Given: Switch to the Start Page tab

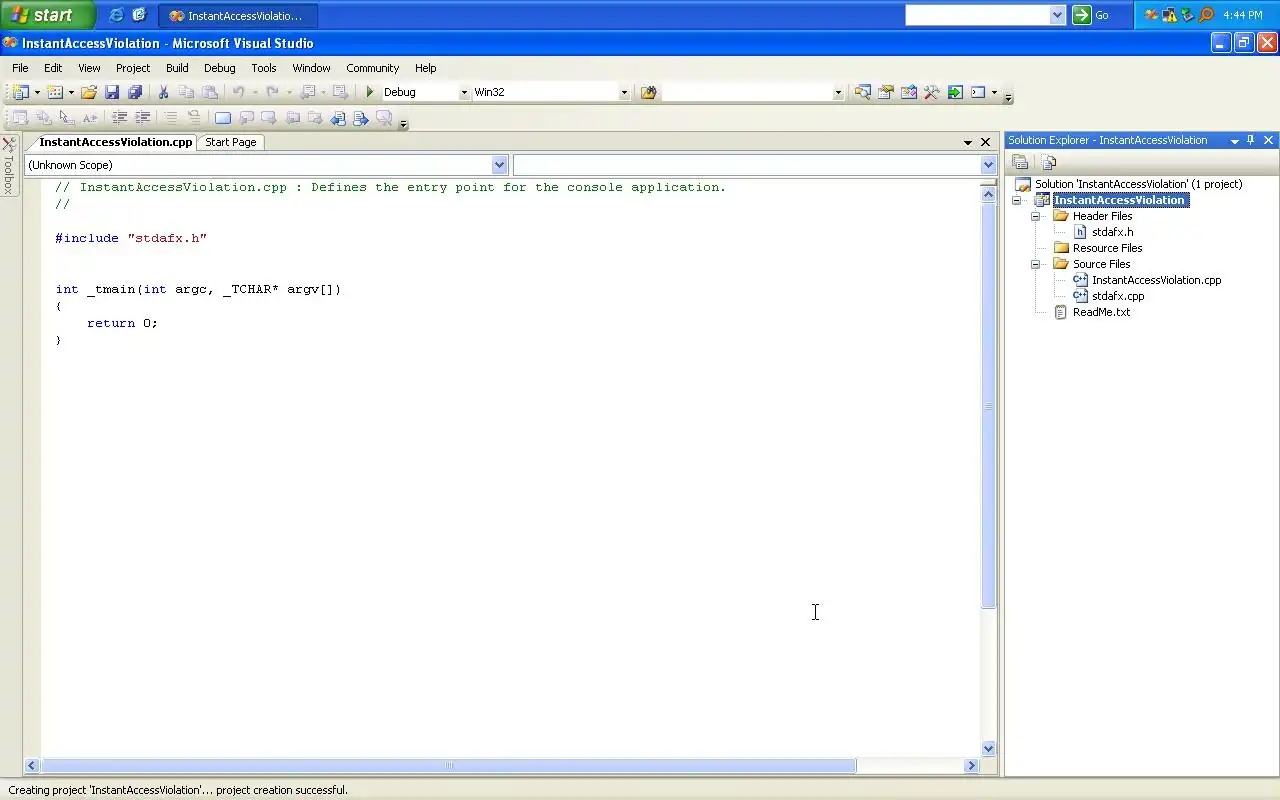Looking at the screenshot, I should [x=231, y=142].
